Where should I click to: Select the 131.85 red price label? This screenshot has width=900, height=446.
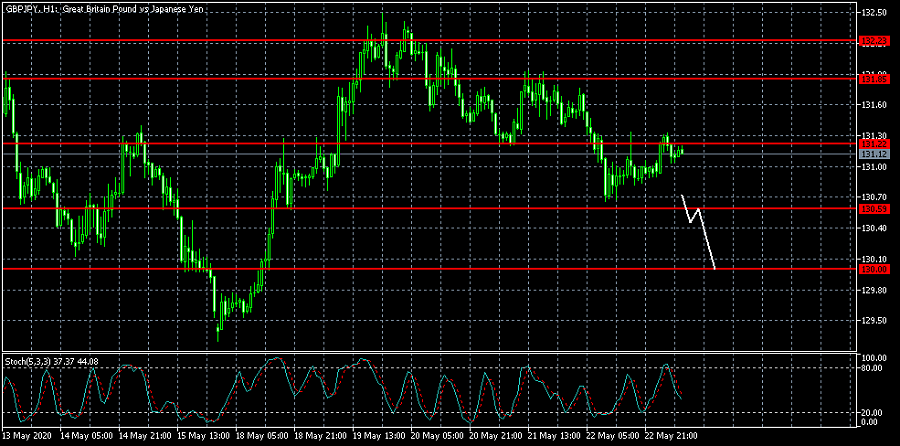coord(874,77)
